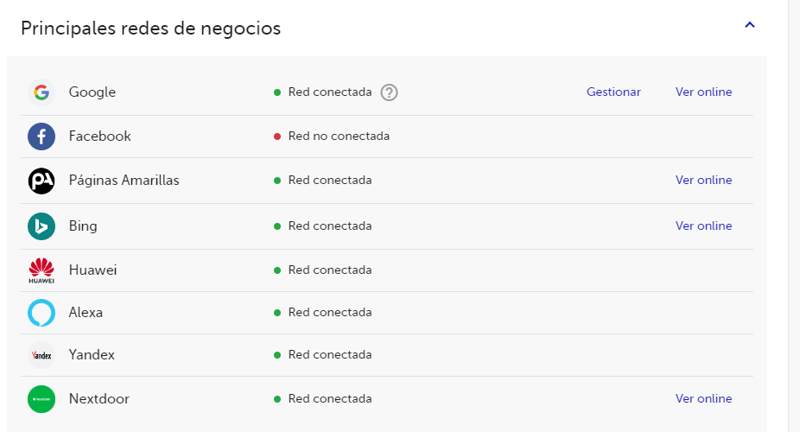Click the Yandex logo icon

pyautogui.click(x=41, y=355)
